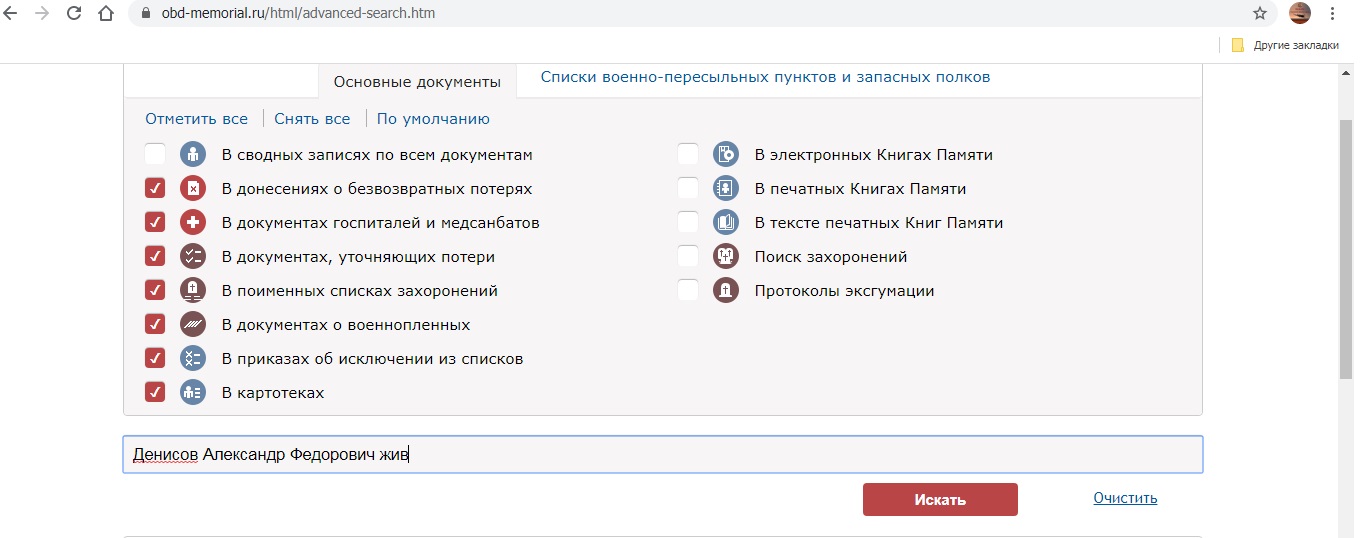
Task: Click the 'Очистить' link
Action: [x=1125, y=498]
